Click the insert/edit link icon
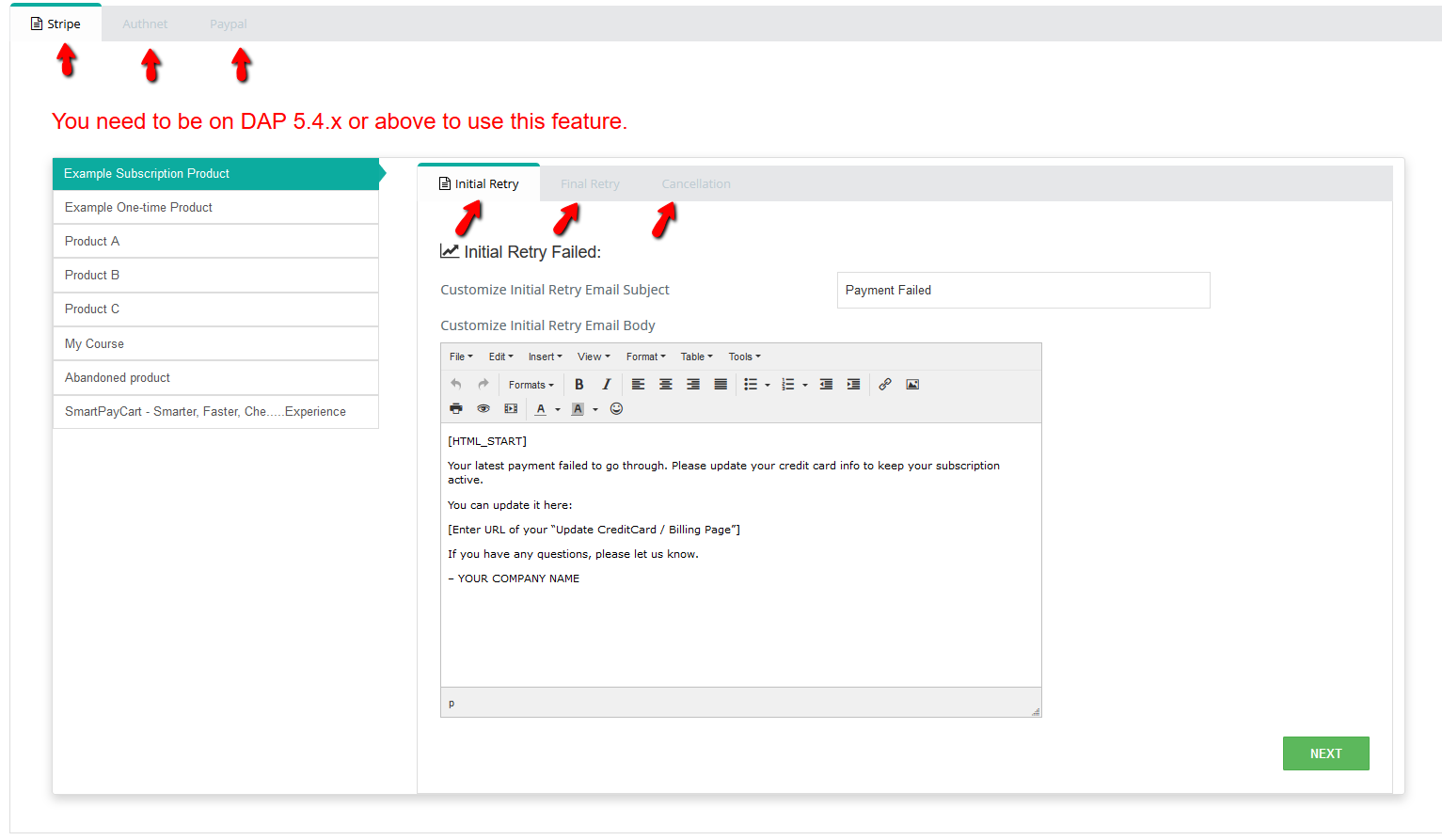The width and height of the screenshot is (1442, 840). (x=885, y=385)
